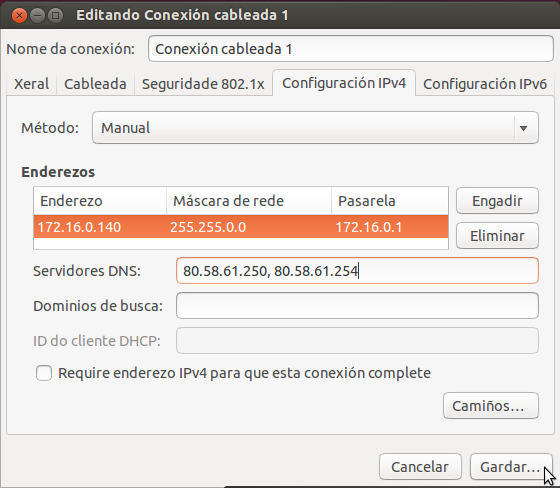
Task: Select the Configuración IPv4 tab
Action: tap(344, 83)
